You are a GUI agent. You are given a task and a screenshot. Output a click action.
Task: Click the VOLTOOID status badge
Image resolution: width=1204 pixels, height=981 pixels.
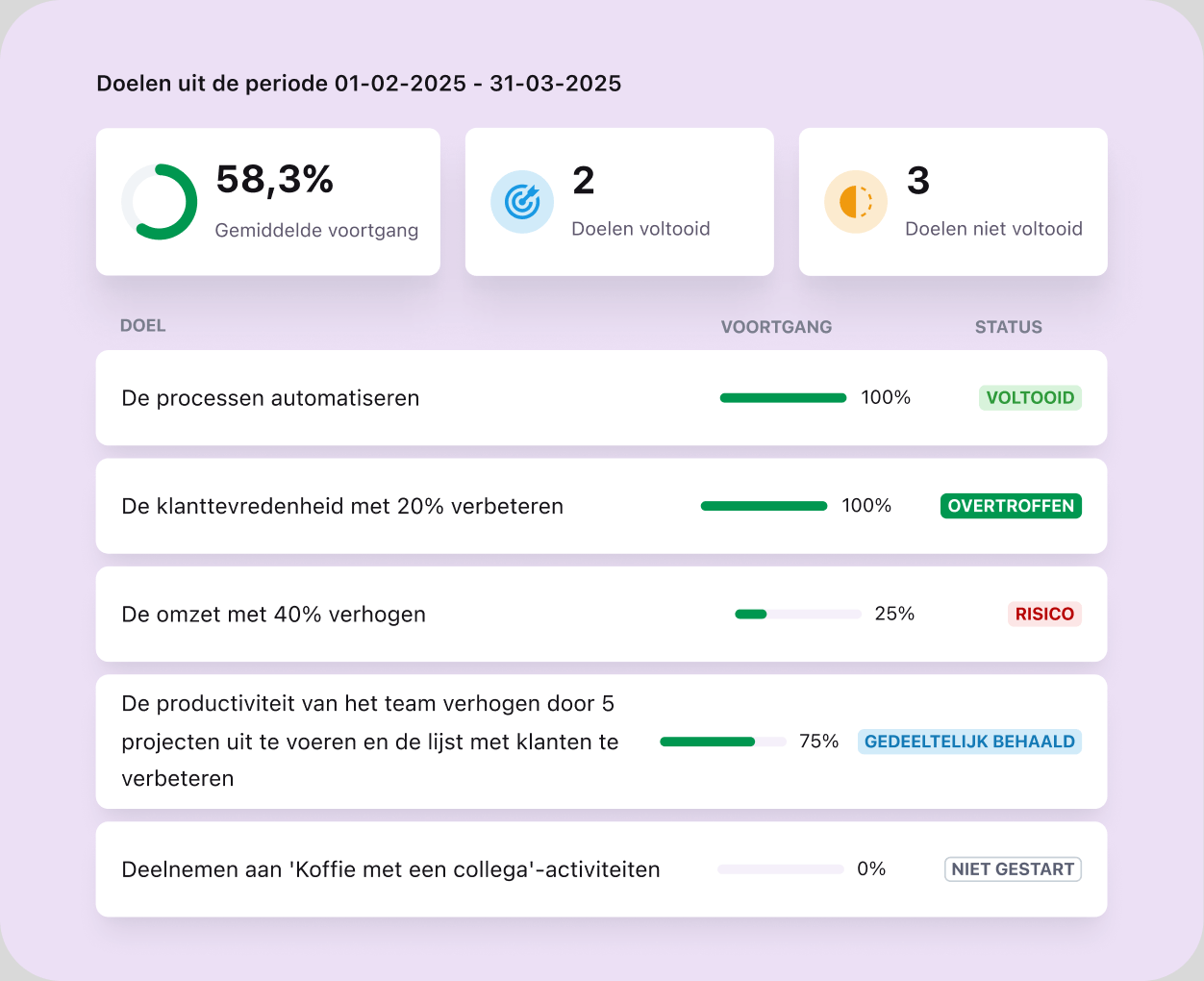(x=1030, y=397)
